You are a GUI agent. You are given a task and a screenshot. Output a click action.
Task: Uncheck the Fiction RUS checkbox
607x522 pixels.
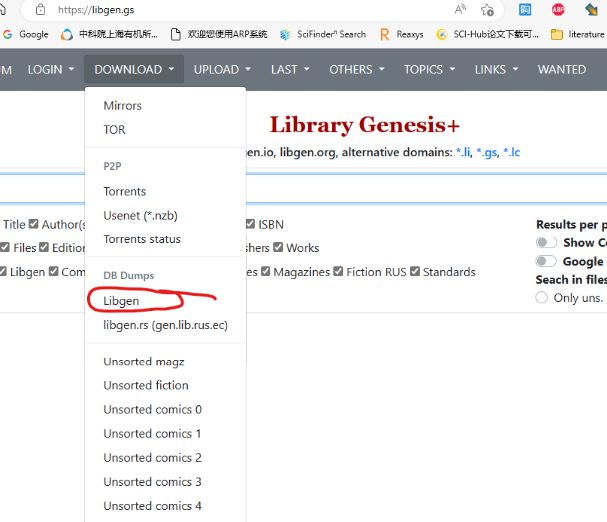(340, 272)
